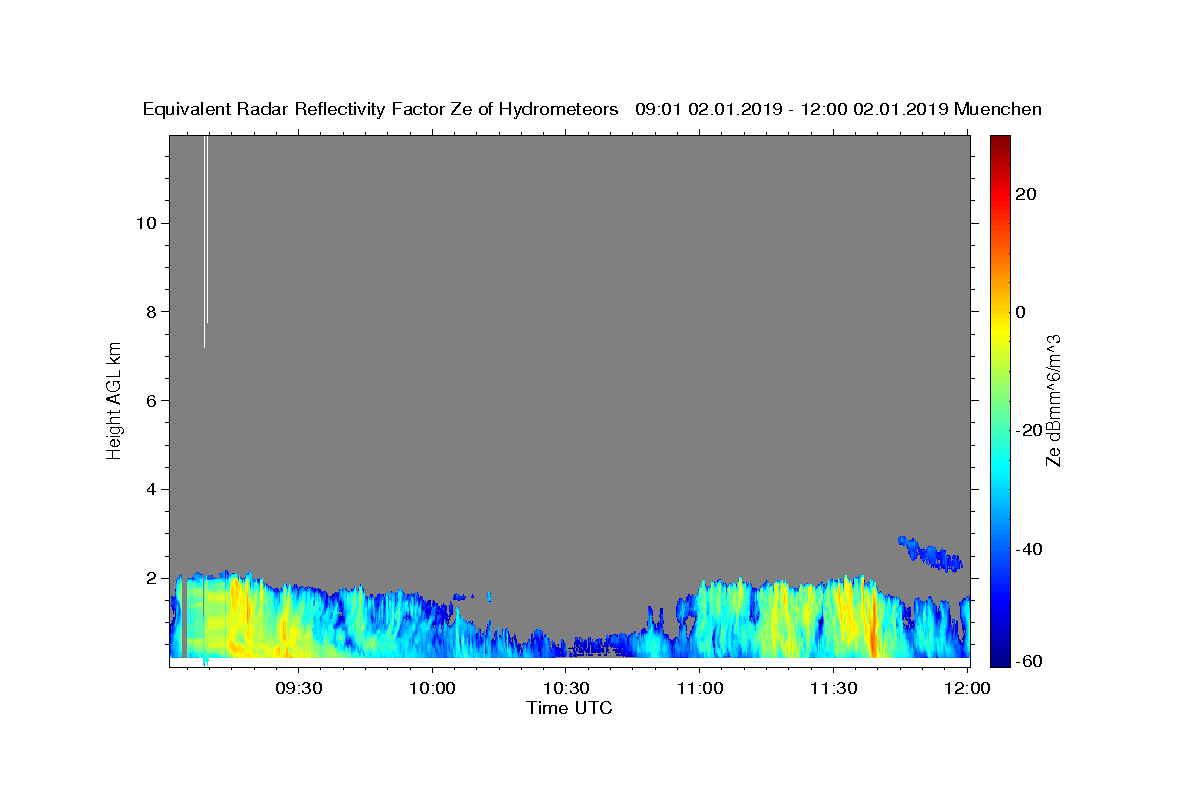Click the colorbar label -60
The width and height of the screenshot is (1200, 800).
pyautogui.click(x=1029, y=661)
